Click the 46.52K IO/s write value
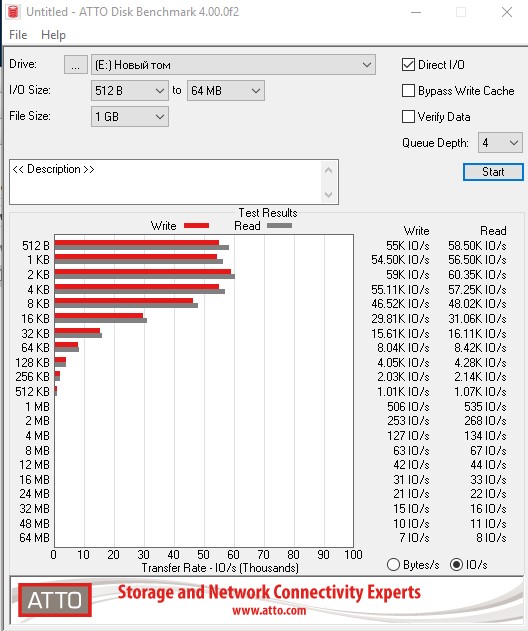Screen dimensions: 528x631 pos(400,304)
